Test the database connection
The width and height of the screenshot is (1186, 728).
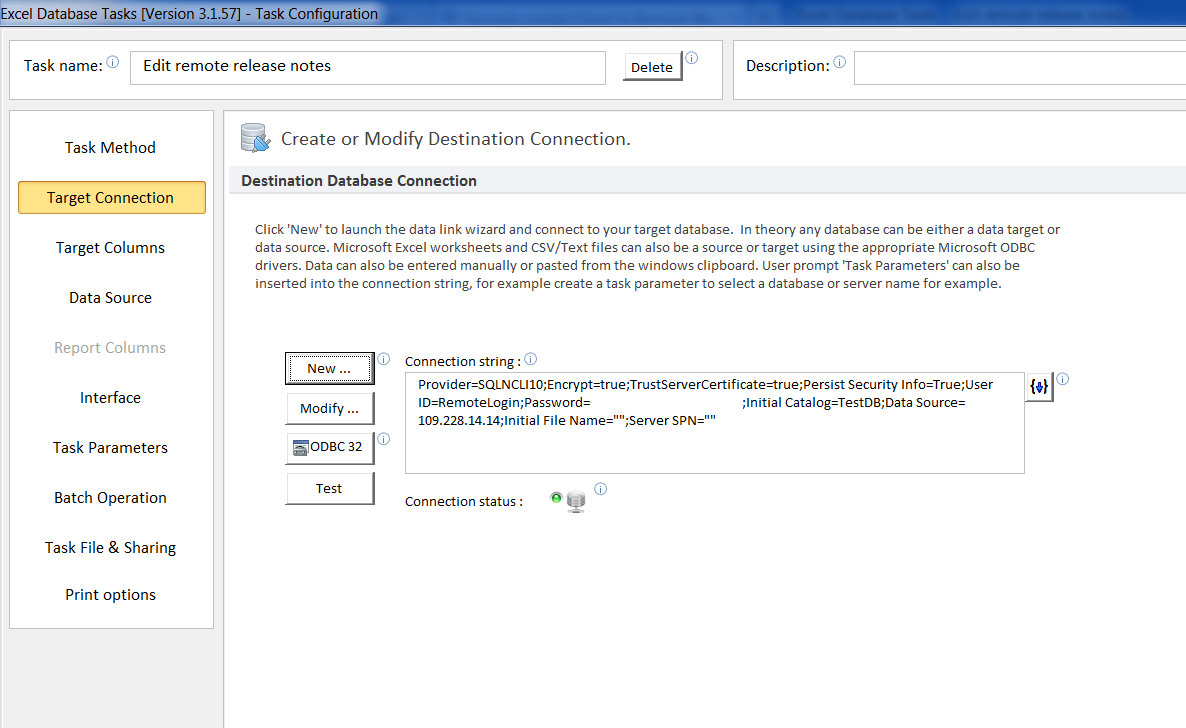329,488
